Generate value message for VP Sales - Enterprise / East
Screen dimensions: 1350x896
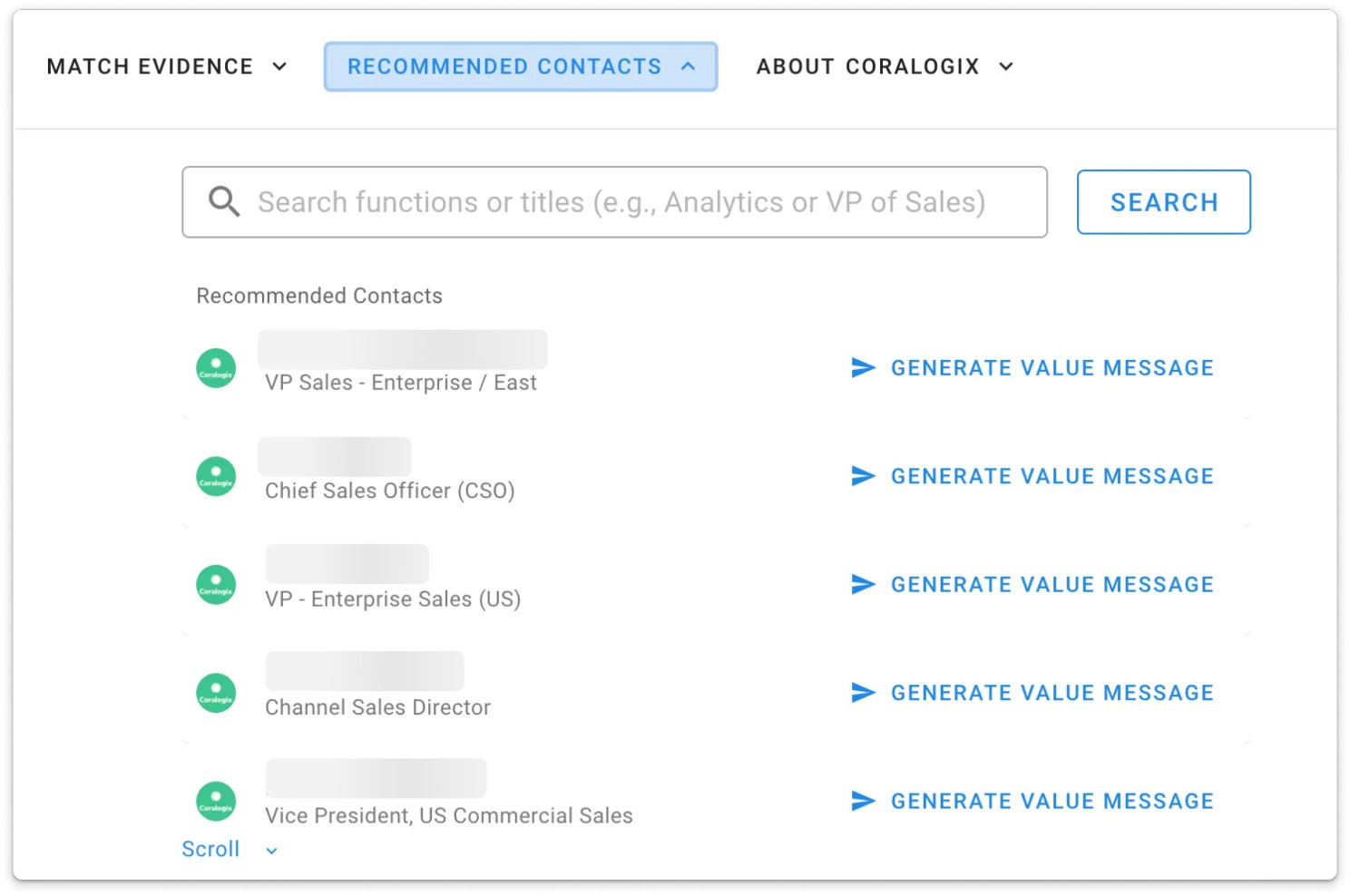tap(1052, 368)
